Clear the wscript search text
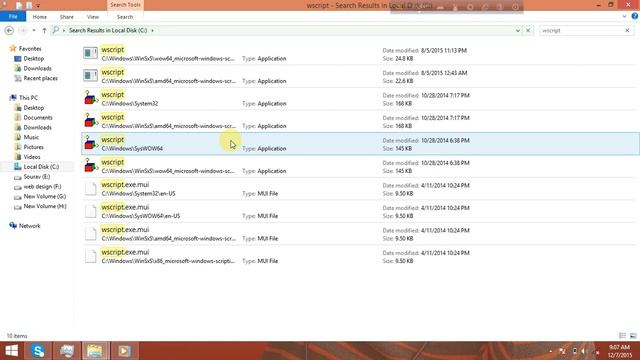The image size is (640, 360). pyautogui.click(x=627, y=31)
